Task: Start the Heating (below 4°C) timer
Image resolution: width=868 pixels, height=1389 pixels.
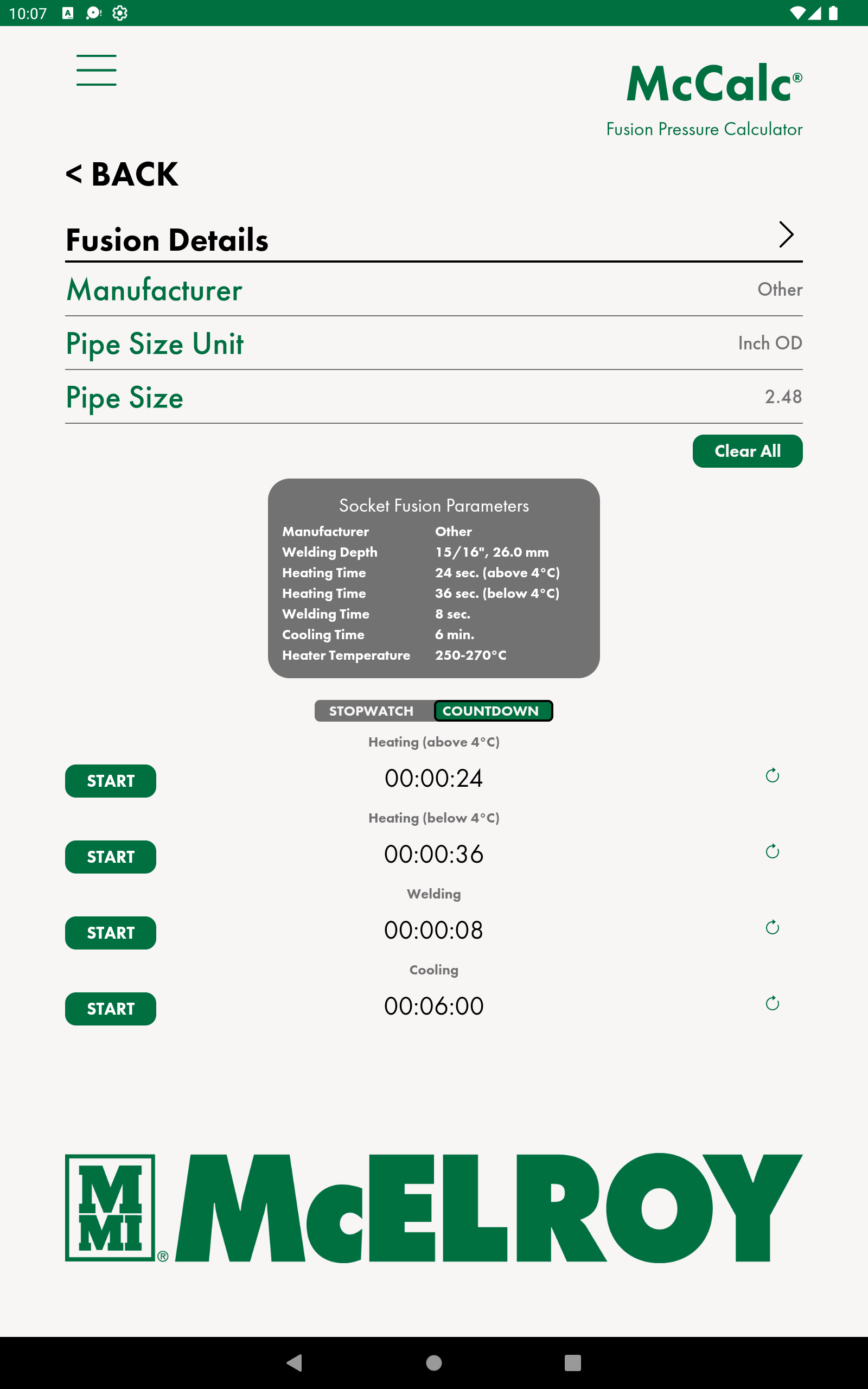Action: tap(111, 857)
